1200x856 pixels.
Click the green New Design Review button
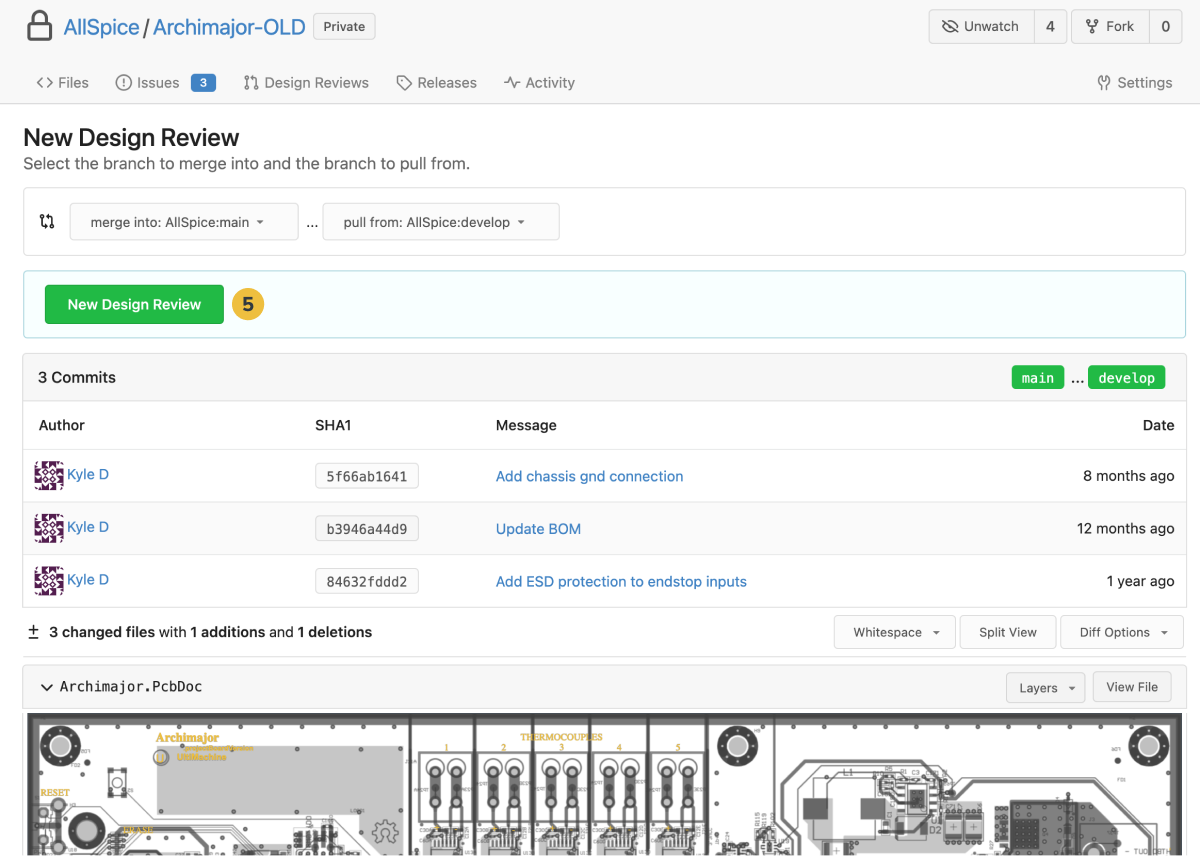pyautogui.click(x=134, y=304)
